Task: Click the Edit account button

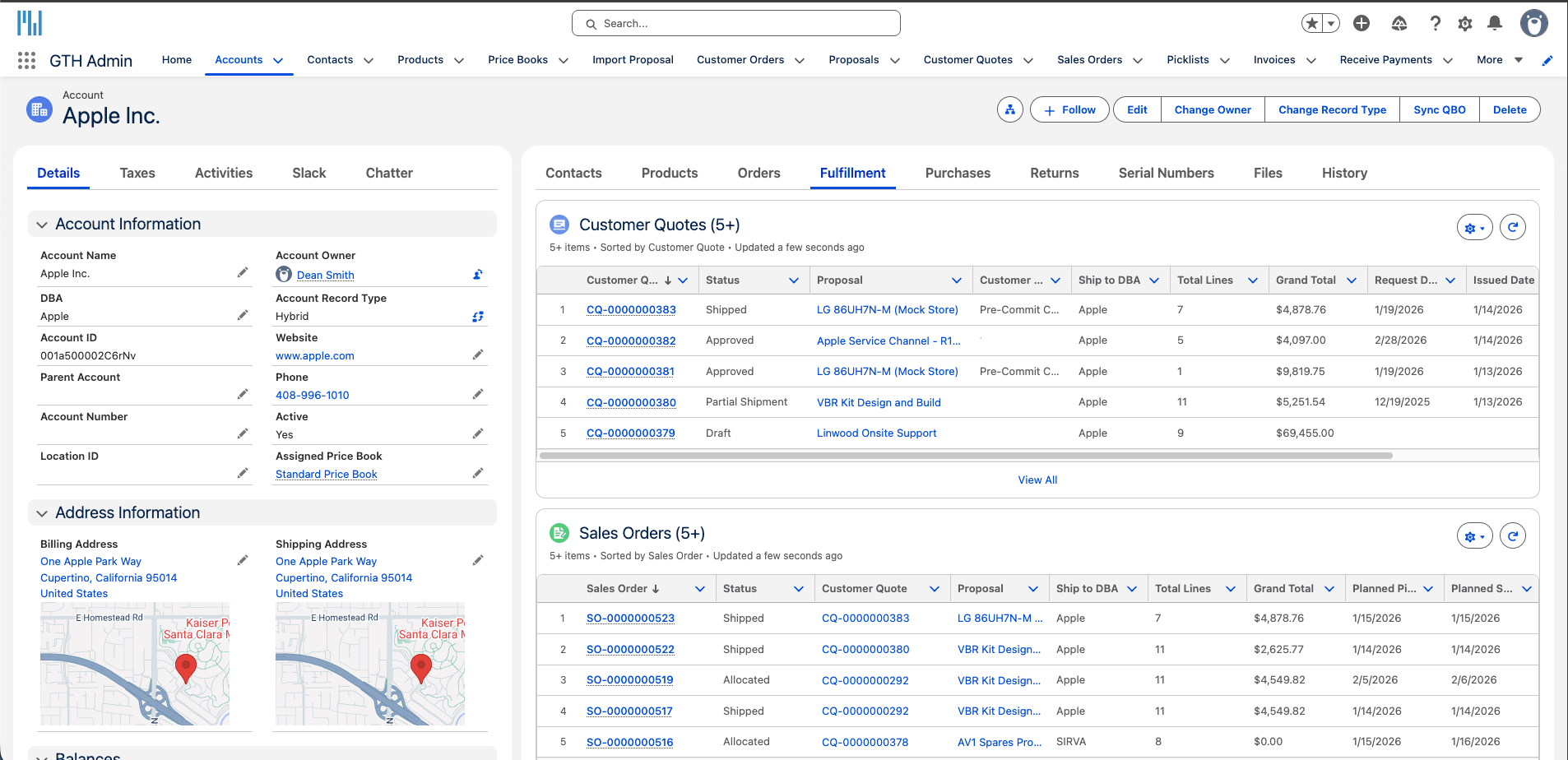Action: click(1137, 109)
